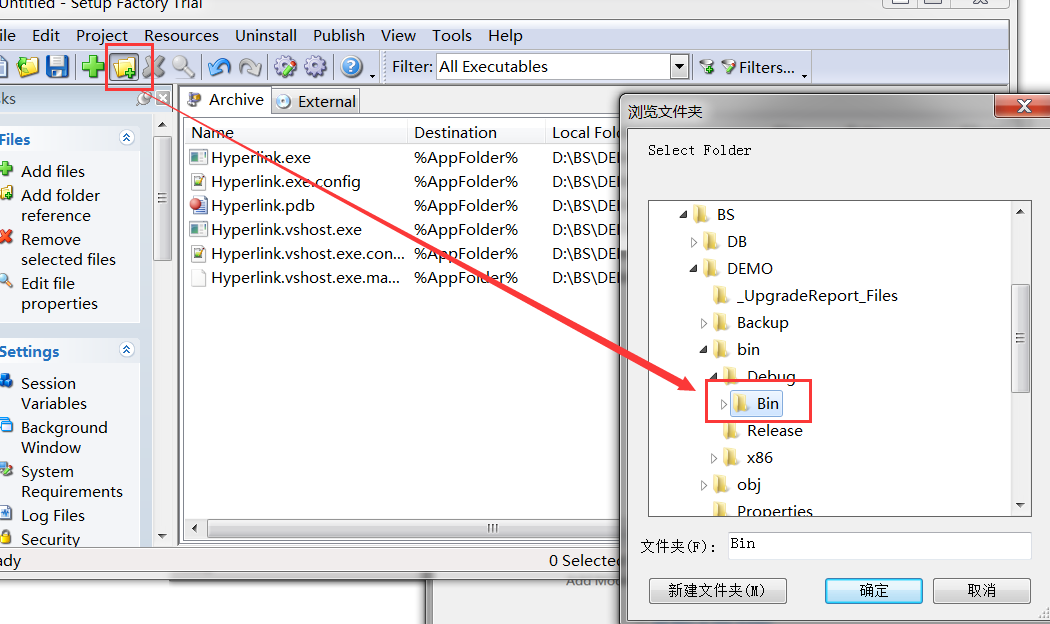The image size is (1050, 624).
Task: Expand the DB folder tree node
Action: pos(694,242)
